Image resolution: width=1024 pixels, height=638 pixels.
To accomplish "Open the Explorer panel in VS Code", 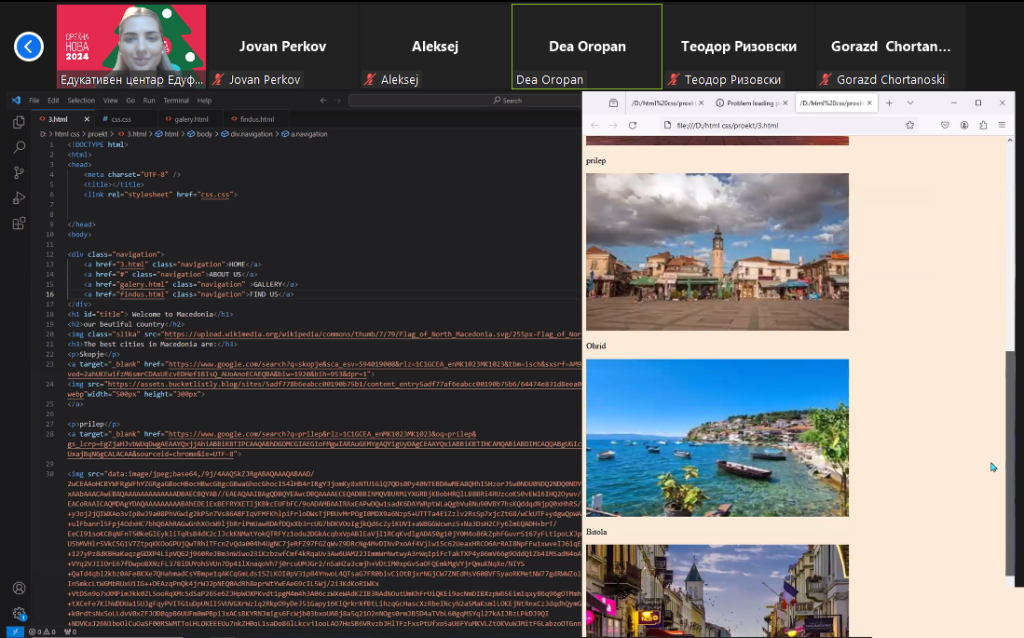I will pyautogui.click(x=18, y=122).
